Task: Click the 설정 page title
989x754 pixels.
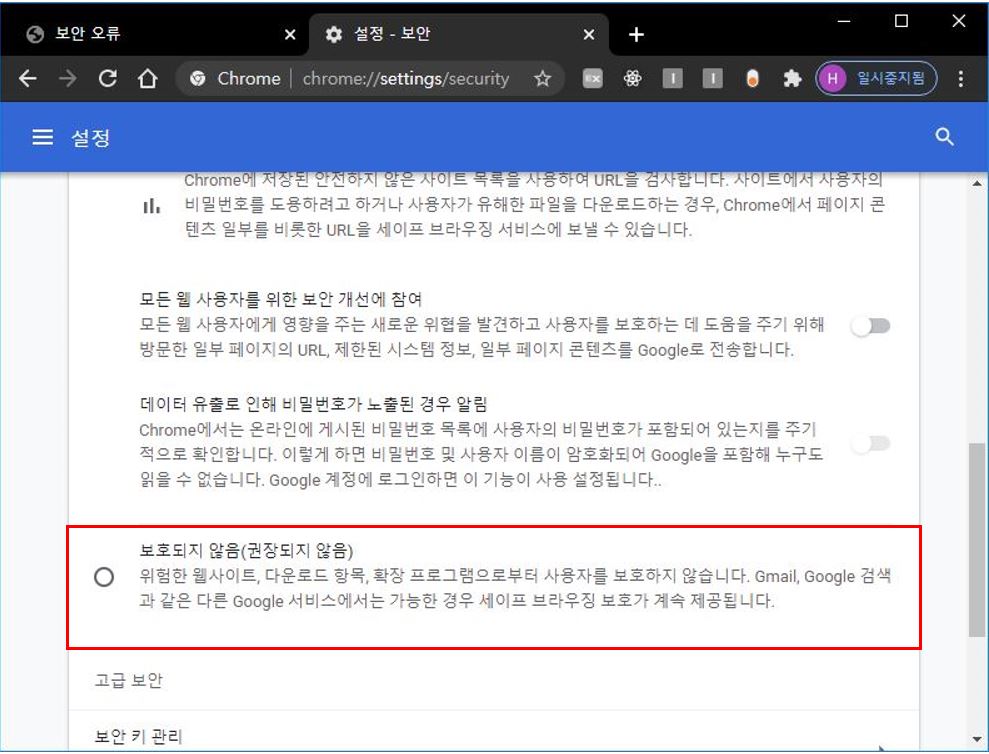Action: click(91, 138)
